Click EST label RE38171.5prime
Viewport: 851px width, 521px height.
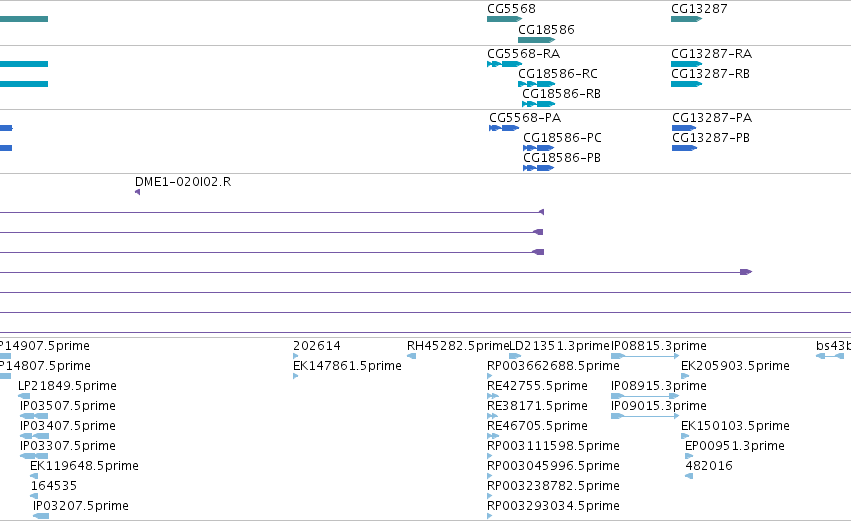(537, 406)
